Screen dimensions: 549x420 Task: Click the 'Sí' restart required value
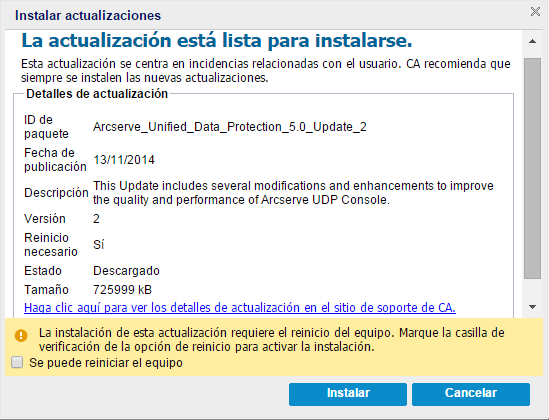tap(98, 244)
